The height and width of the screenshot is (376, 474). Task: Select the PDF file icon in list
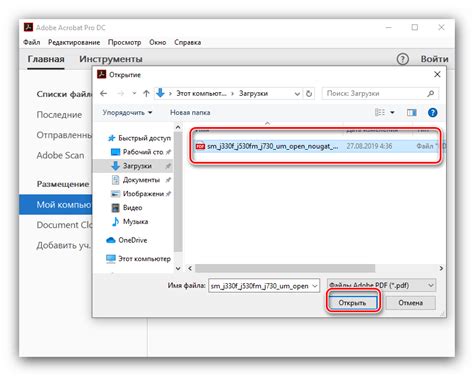click(x=200, y=146)
